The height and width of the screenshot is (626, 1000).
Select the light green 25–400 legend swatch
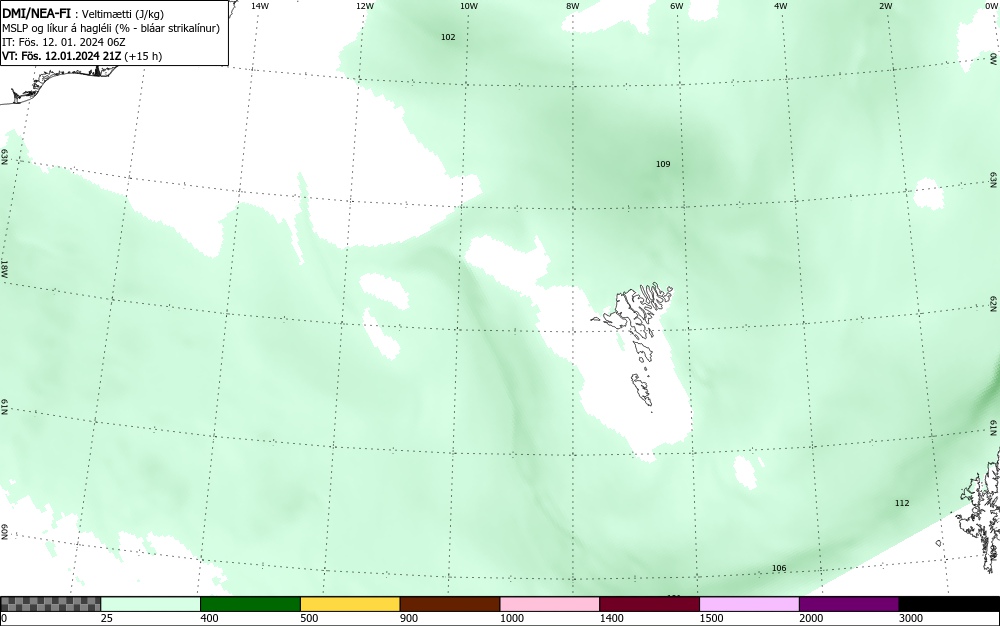click(151, 604)
